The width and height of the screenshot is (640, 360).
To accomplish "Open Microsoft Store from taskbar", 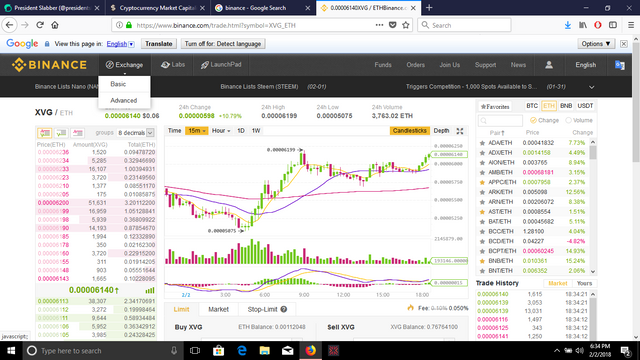I will (x=218, y=351).
